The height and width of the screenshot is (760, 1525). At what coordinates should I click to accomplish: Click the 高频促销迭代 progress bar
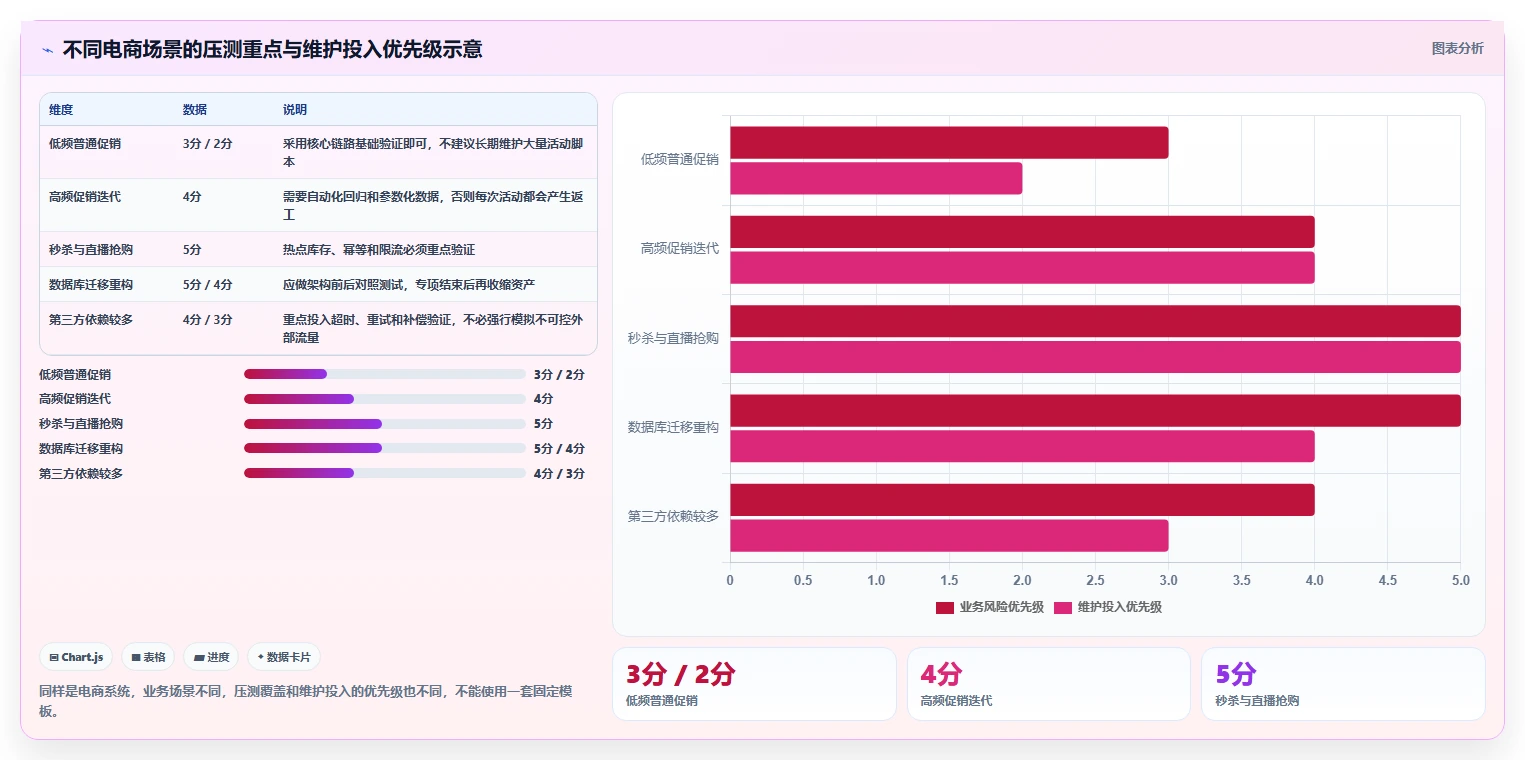pyautogui.click(x=385, y=399)
